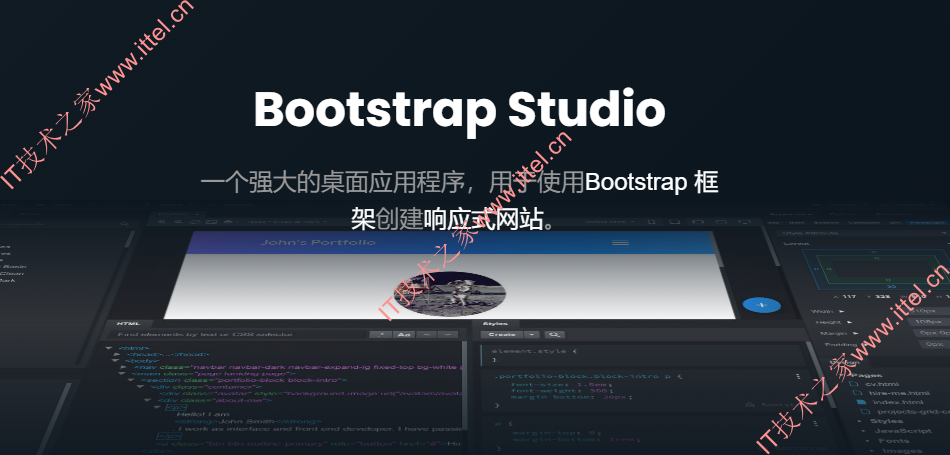Select the 'a class btn btn-outline-primary' row
Image resolution: width=950 pixels, height=455 pixels.
point(309,443)
